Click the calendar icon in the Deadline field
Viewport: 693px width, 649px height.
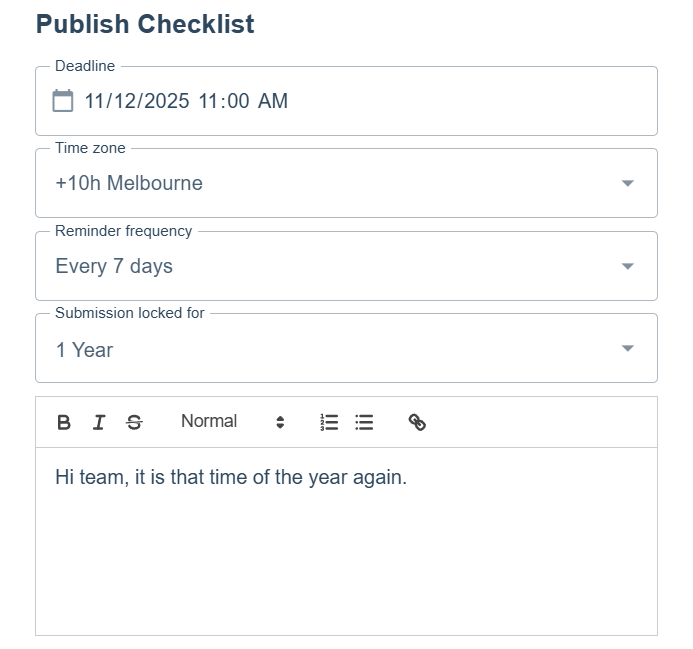coord(63,101)
